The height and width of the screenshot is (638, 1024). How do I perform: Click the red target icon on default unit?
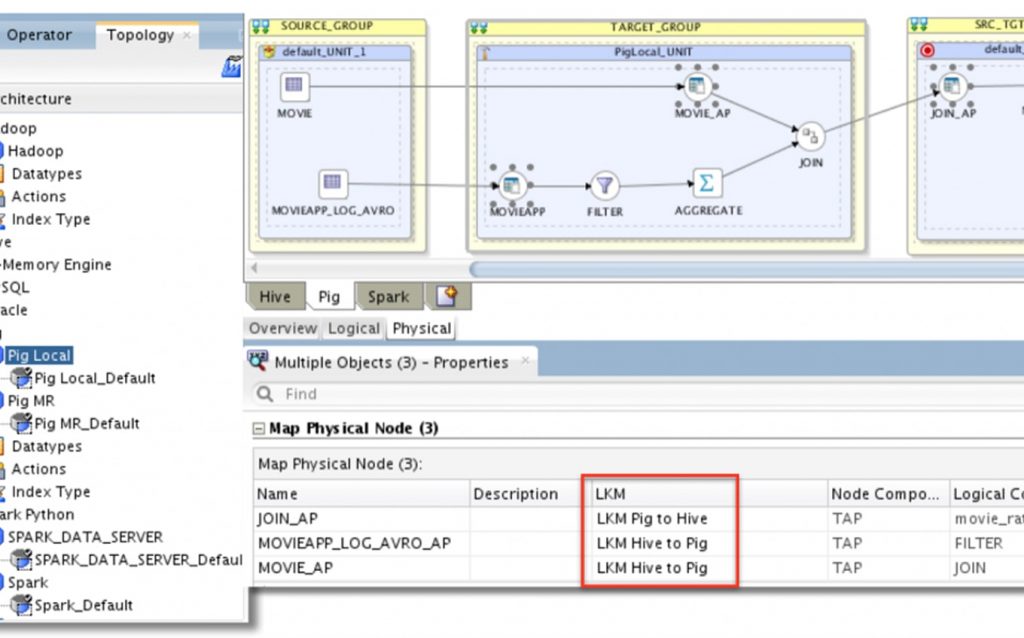(x=927, y=50)
